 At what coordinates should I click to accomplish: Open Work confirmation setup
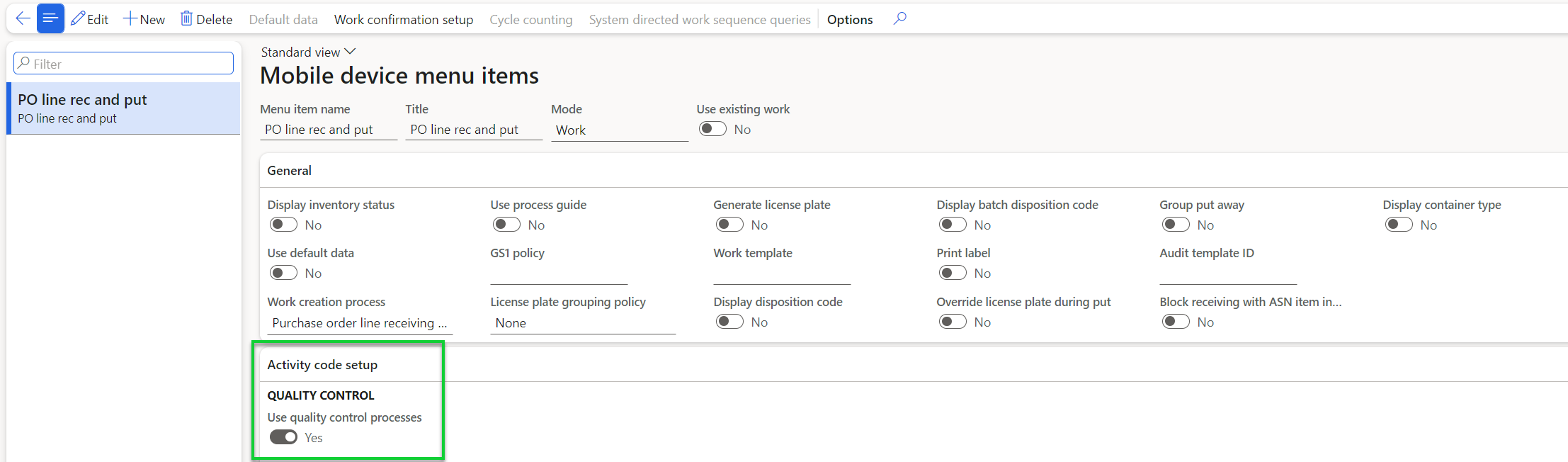click(404, 19)
